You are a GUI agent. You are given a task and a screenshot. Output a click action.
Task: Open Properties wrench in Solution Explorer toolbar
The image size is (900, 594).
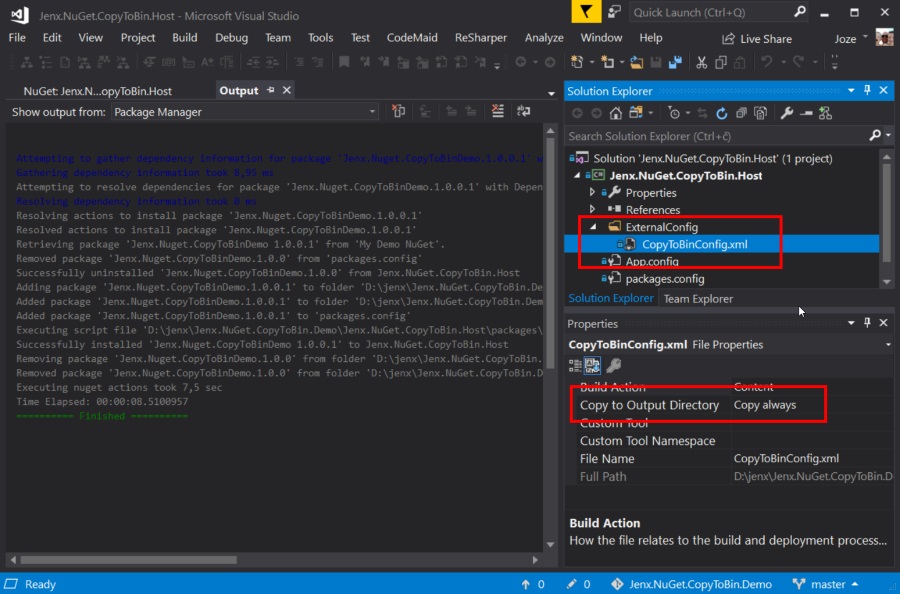(786, 114)
